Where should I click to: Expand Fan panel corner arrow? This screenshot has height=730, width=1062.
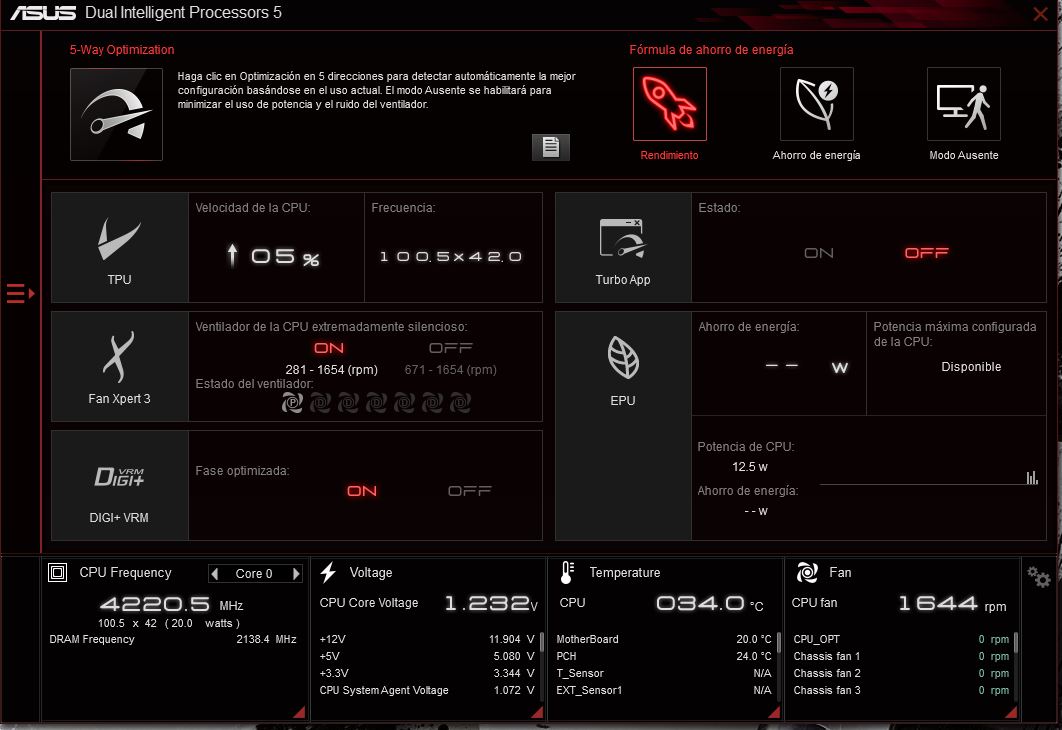1011,712
